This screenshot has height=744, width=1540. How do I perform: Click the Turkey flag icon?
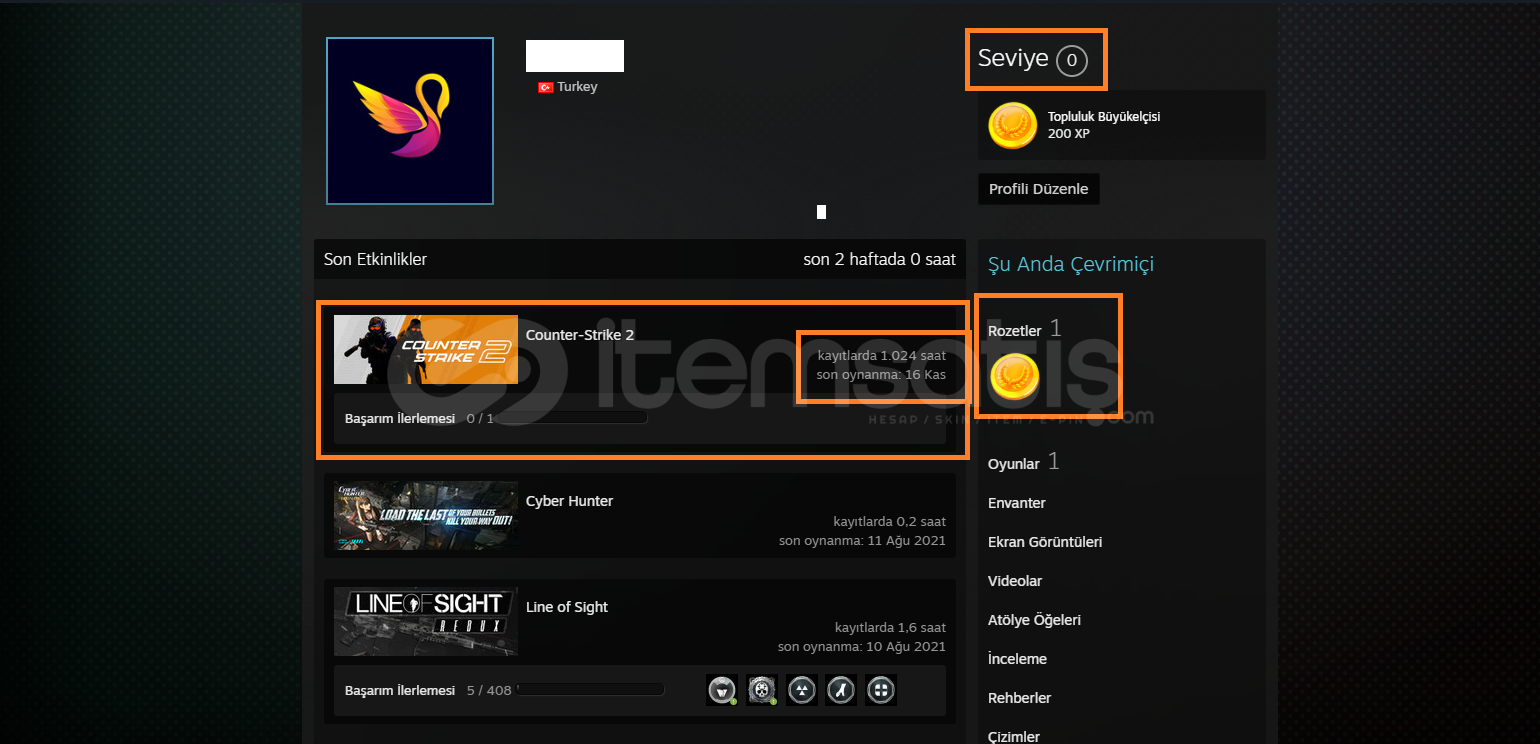pos(546,87)
